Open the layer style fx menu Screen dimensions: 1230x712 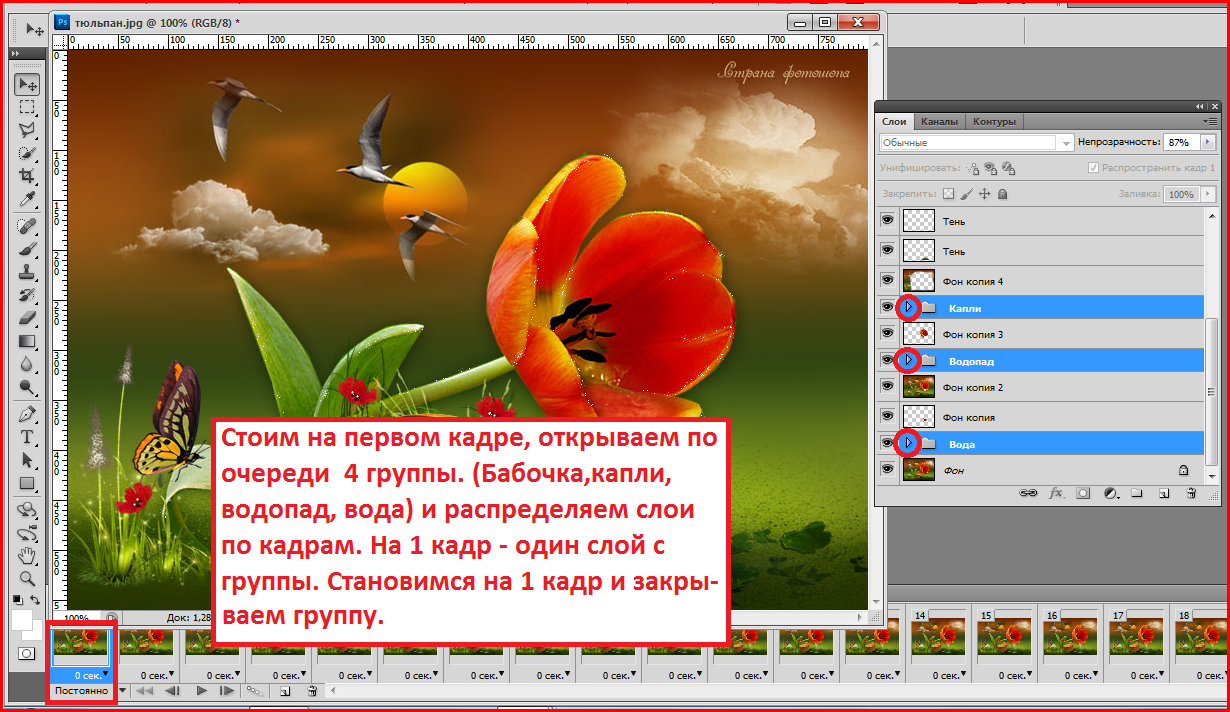(1056, 493)
